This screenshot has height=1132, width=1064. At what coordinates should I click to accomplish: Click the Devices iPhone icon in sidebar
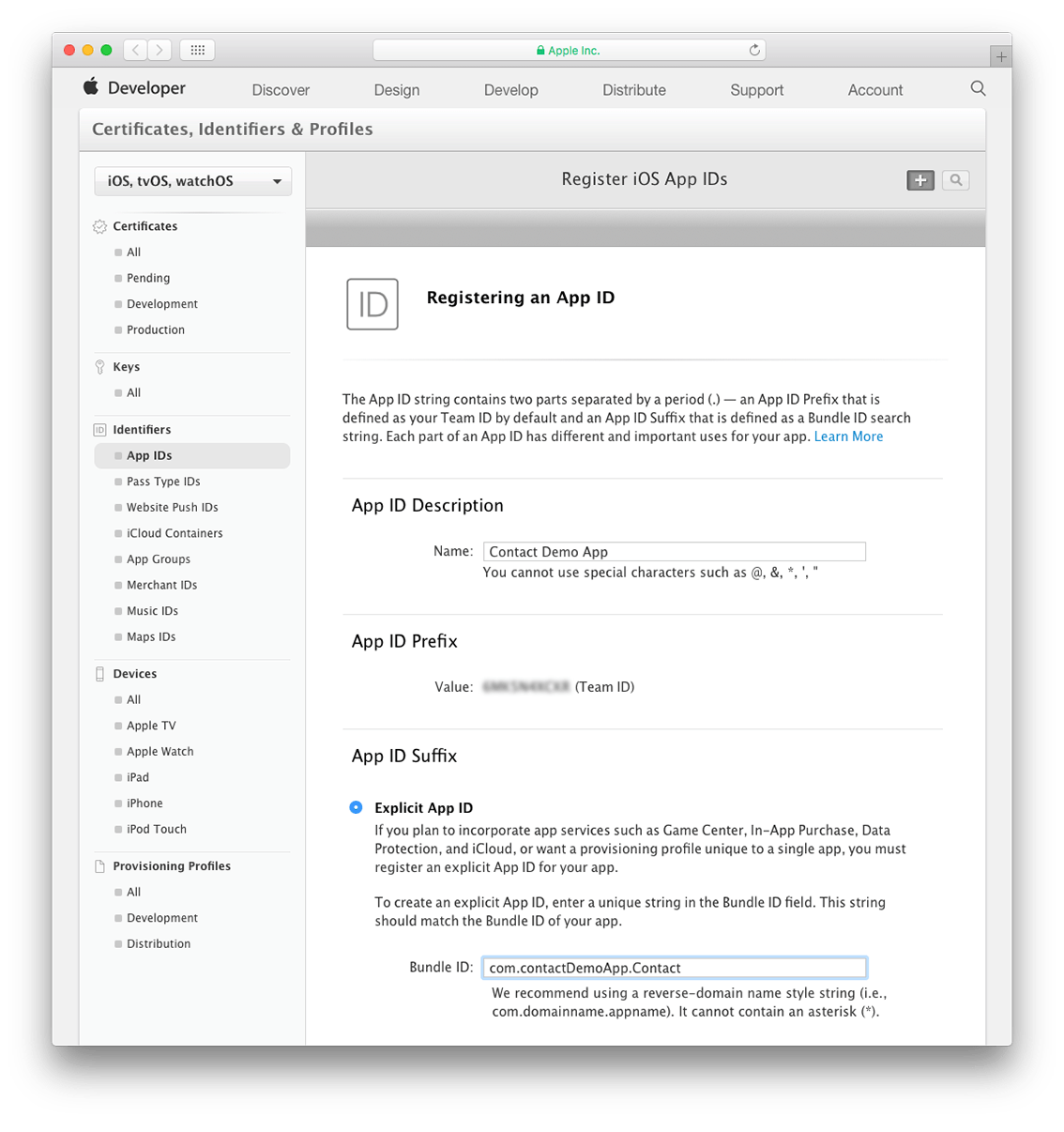(x=99, y=673)
